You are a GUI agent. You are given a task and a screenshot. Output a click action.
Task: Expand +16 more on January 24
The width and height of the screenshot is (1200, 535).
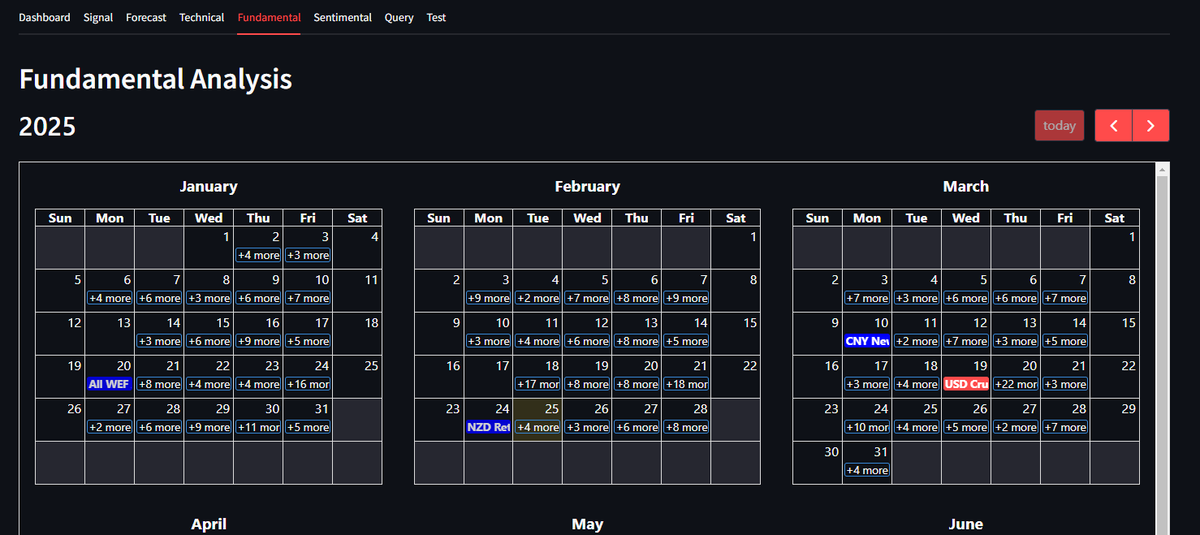click(x=308, y=384)
